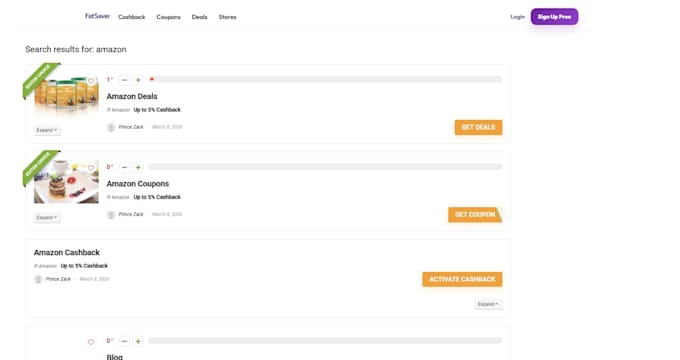Favorite the Blog result with heart icon
The height and width of the screenshot is (360, 680).
point(91,342)
